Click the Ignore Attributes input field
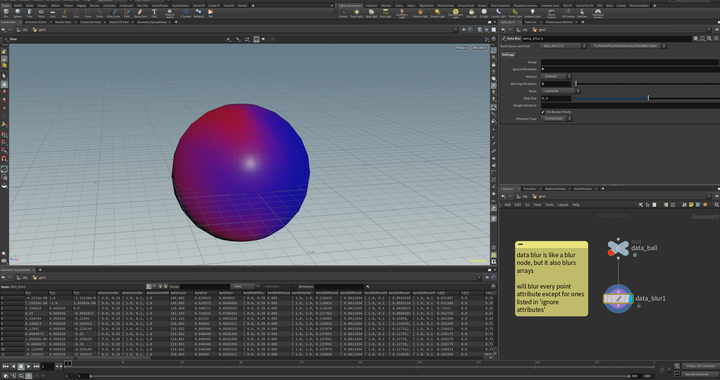 [x=630, y=69]
